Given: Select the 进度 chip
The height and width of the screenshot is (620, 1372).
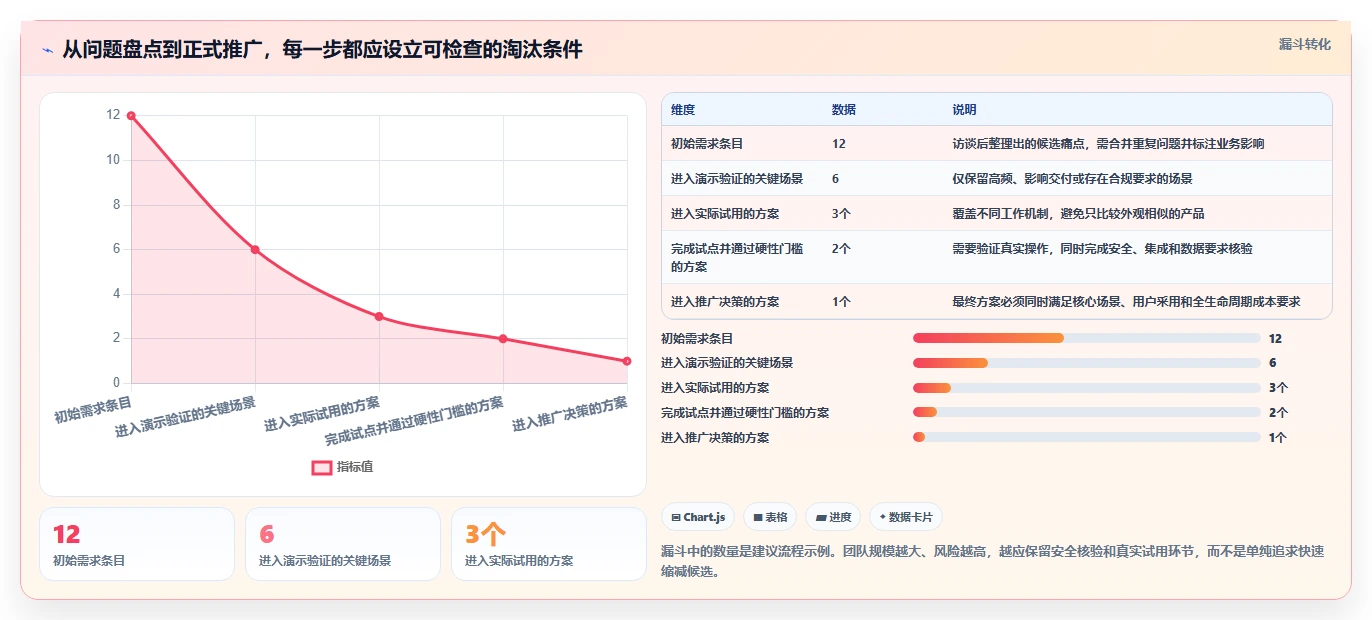Looking at the screenshot, I should pos(833,517).
